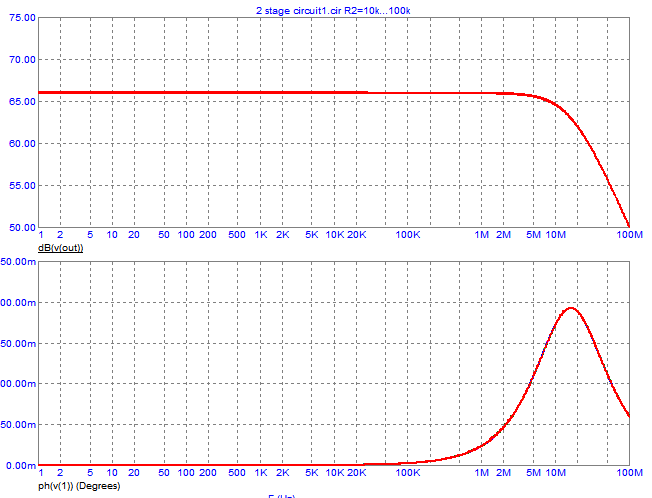Click the 5K frequency label of the ph(v(1)) plot
The height and width of the screenshot is (498, 652).
312,473
